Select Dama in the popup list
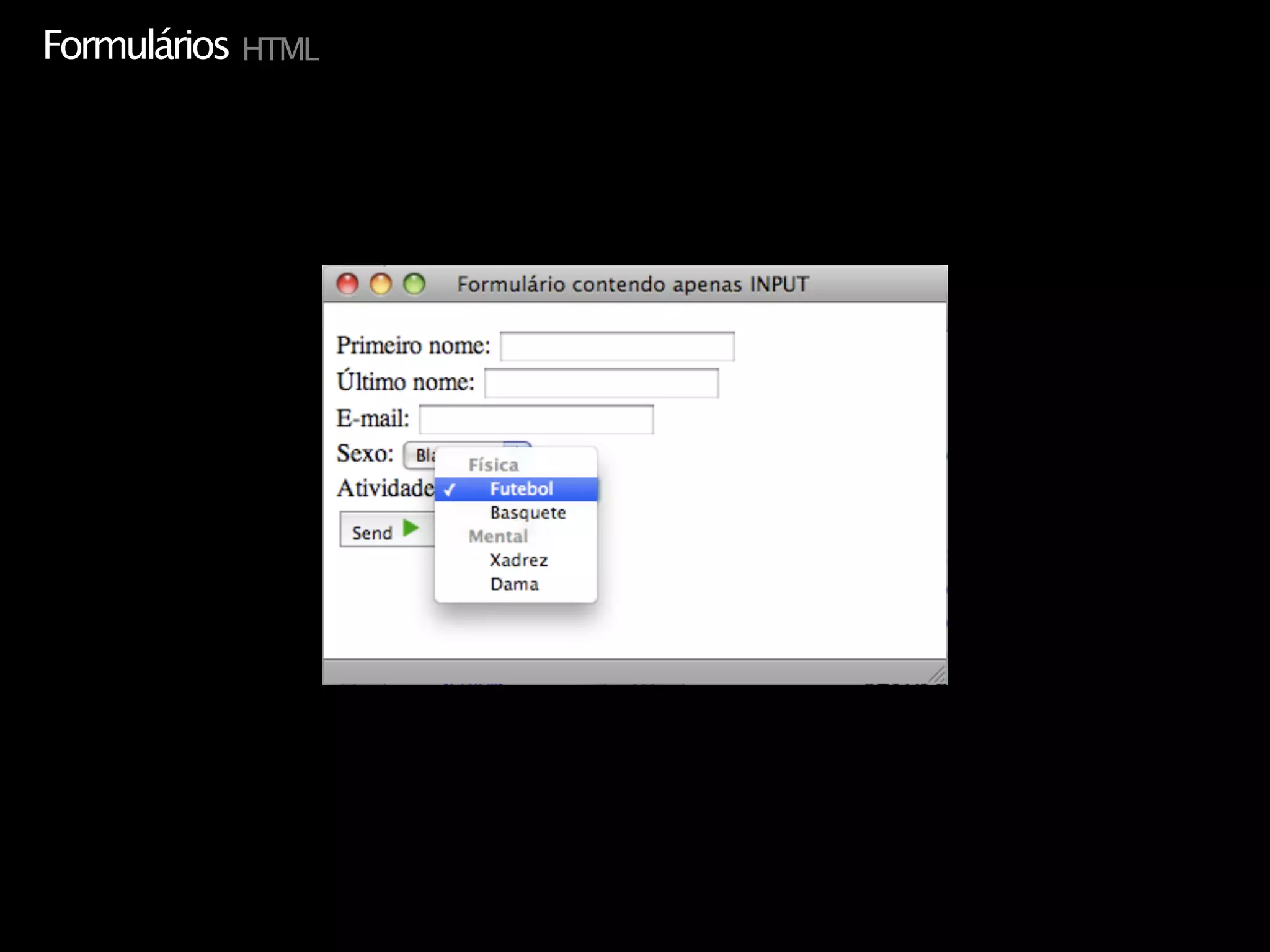The image size is (1270, 952). coord(514,584)
